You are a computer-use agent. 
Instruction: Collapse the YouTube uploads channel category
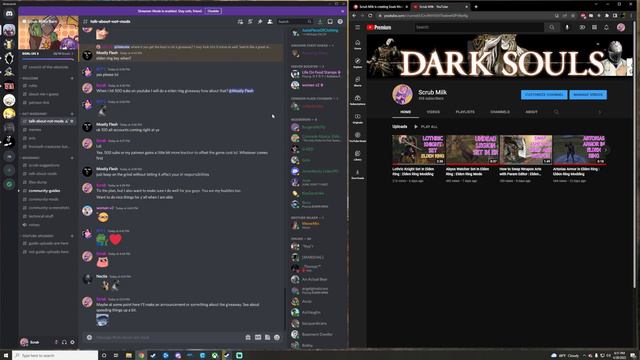[x=38, y=236]
